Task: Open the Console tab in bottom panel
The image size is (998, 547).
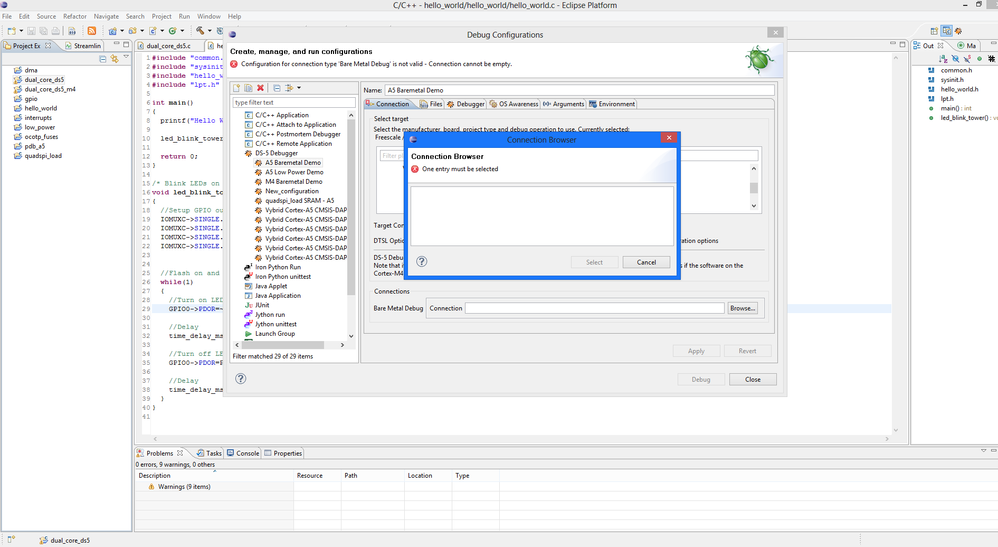Action: (242, 453)
